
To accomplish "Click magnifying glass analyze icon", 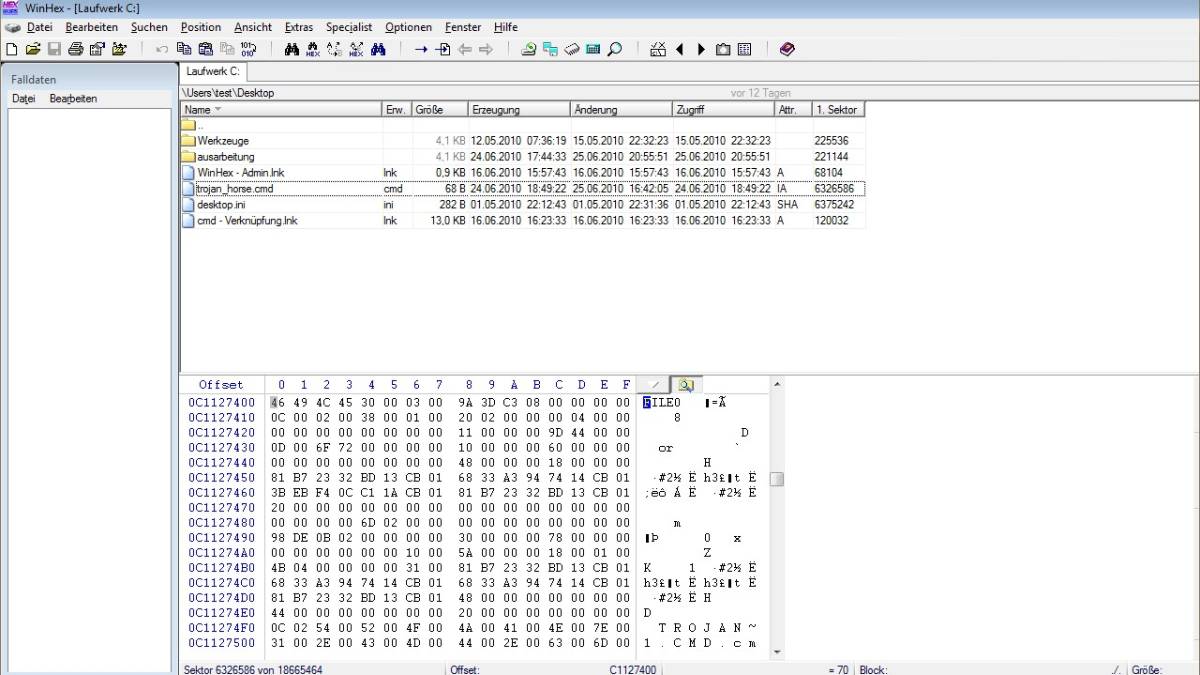I will tap(615, 48).
